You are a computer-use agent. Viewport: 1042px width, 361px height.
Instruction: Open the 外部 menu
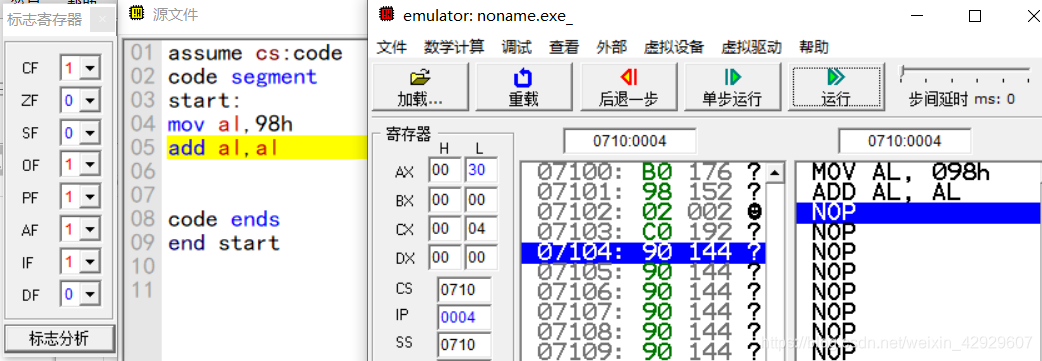(x=611, y=47)
